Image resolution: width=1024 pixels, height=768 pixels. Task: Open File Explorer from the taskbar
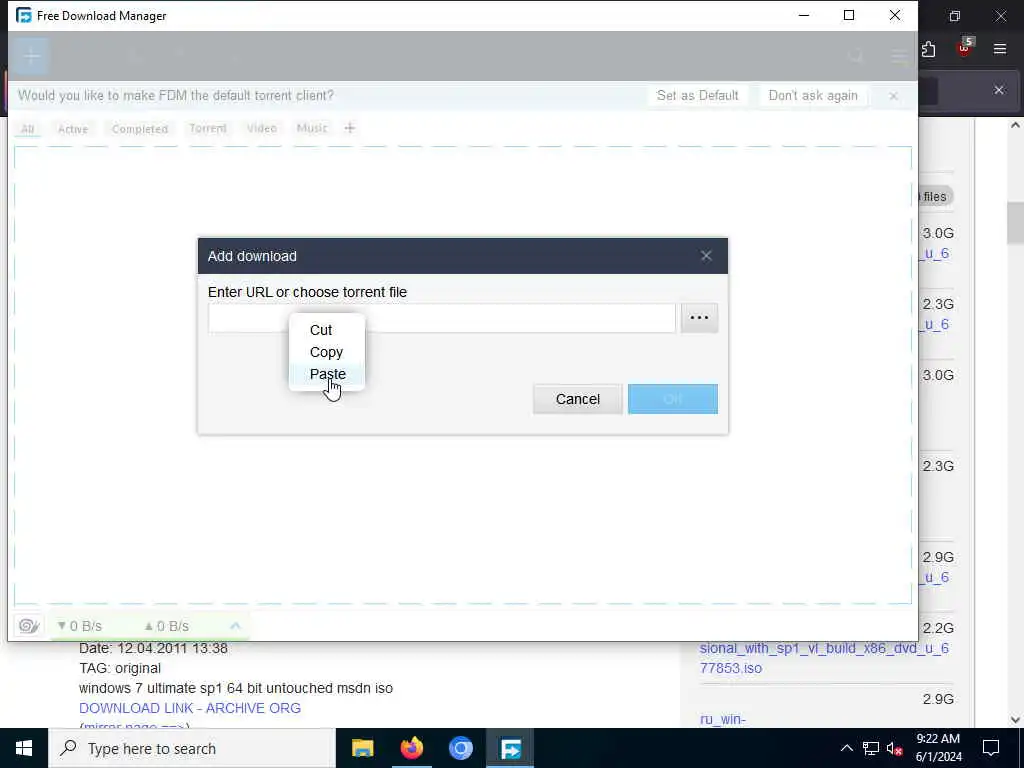point(362,748)
